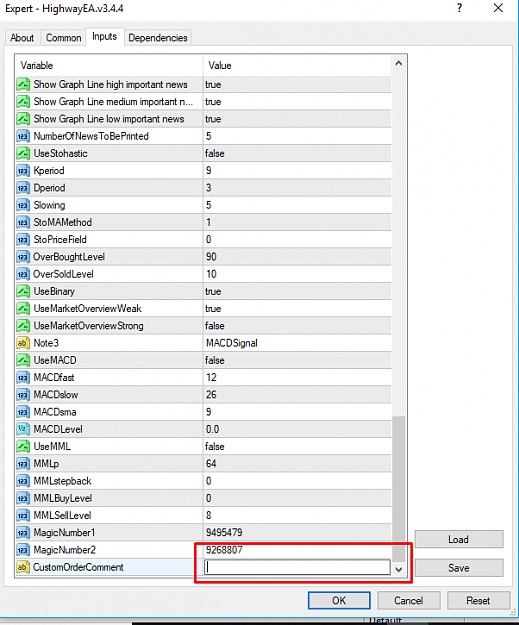Click the double-type icon next to MACDLevel
Screen dimensions: 519x625
click(x=23, y=429)
